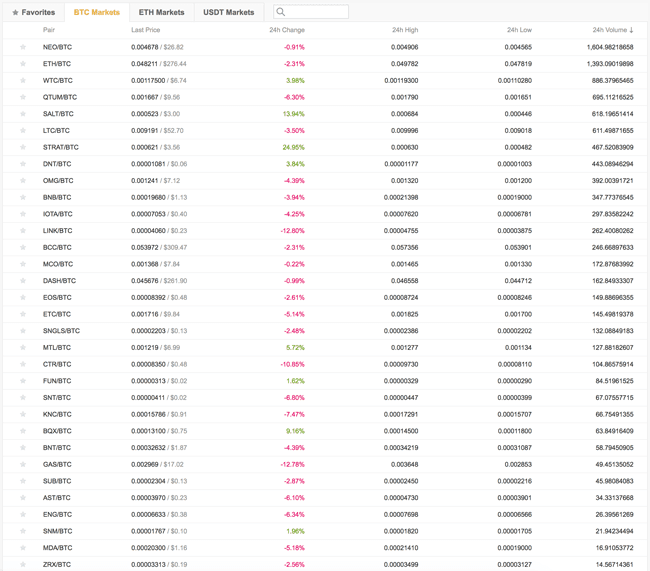
Task: Click star icon beside MCO/BTC
Action: point(23,264)
